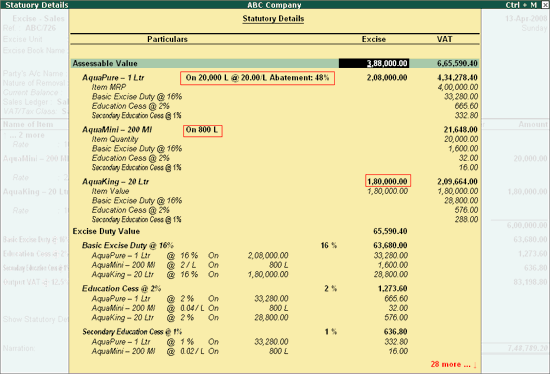
Task: Select the AquaPure – 1 Ltr item heading
Action: 113,78
